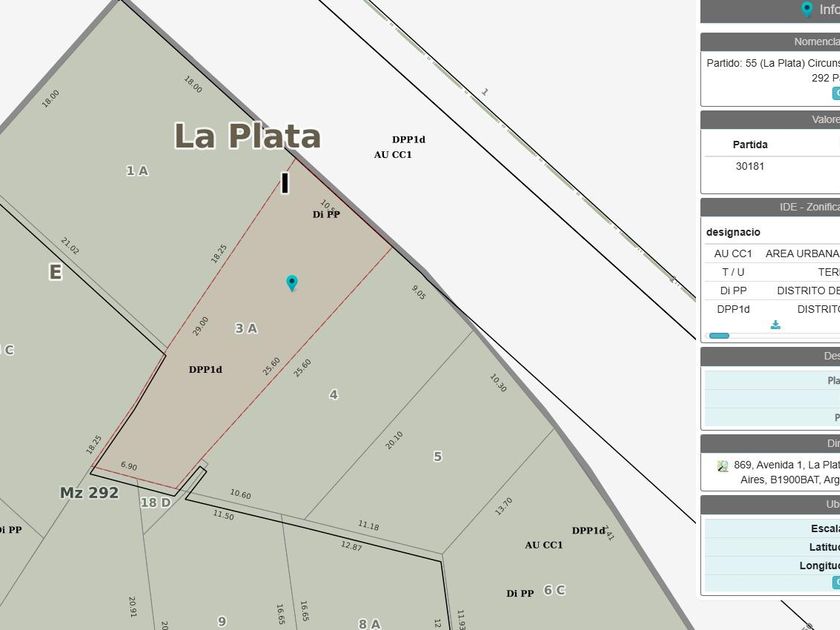The image size is (840, 630).
Task: Click the partida value 30181
Action: click(750, 166)
